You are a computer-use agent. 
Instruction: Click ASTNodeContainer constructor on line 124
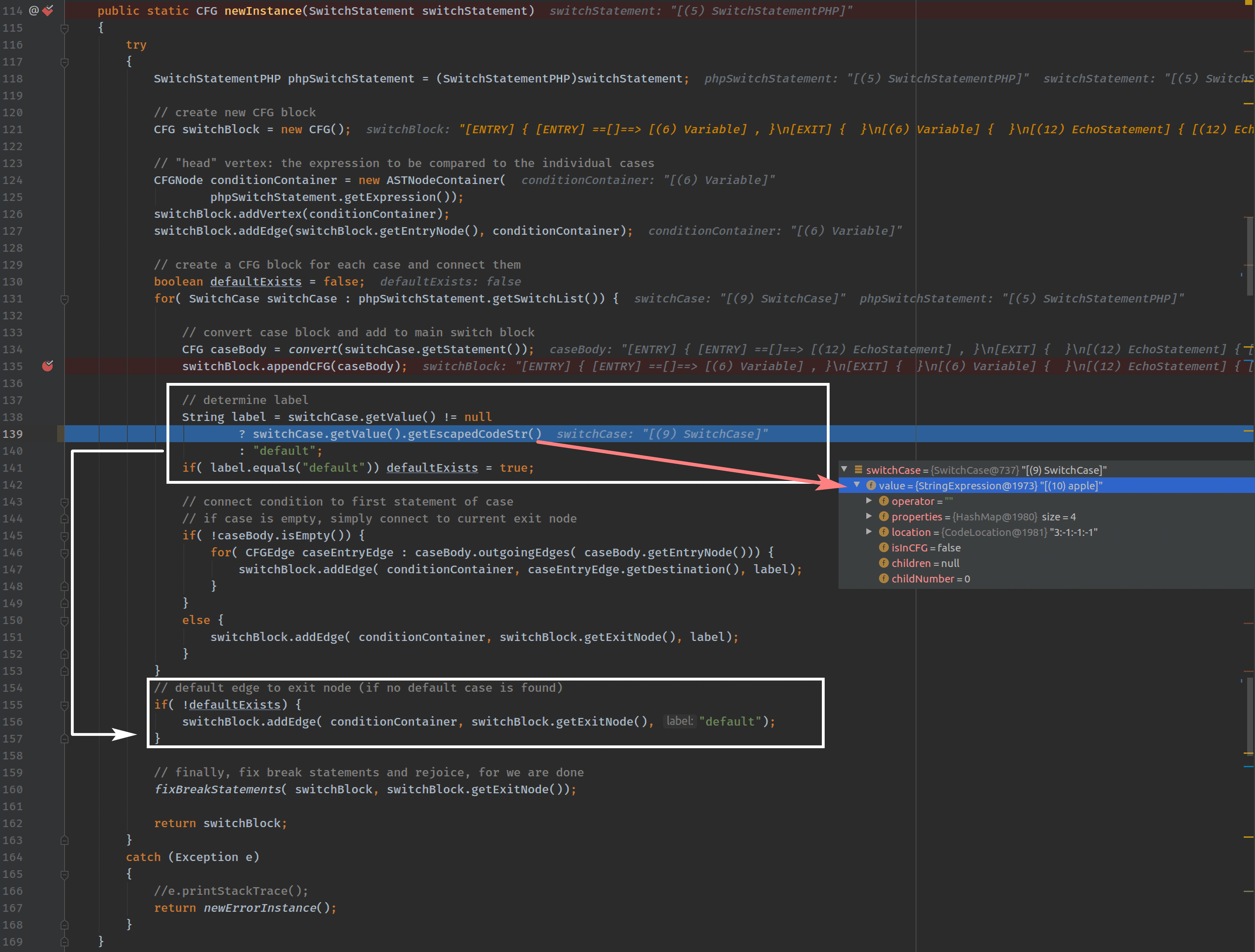point(443,180)
